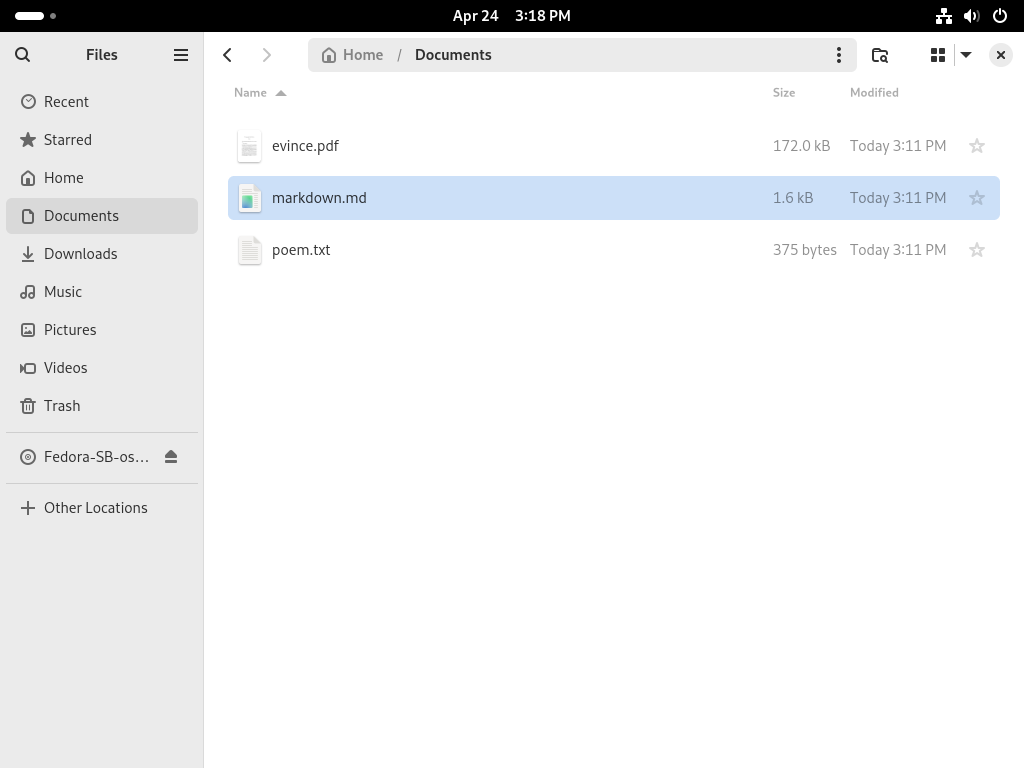Screen dimensions: 1024x768
Task: Click the 1.6 kB size value
Action: point(793,198)
